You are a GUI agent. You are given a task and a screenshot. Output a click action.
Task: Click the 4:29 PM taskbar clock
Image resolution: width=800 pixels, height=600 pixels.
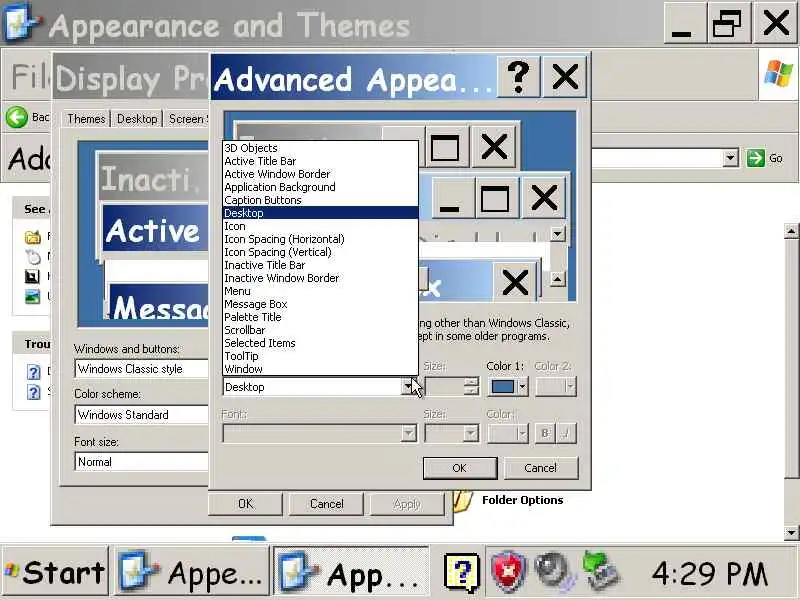pos(710,573)
